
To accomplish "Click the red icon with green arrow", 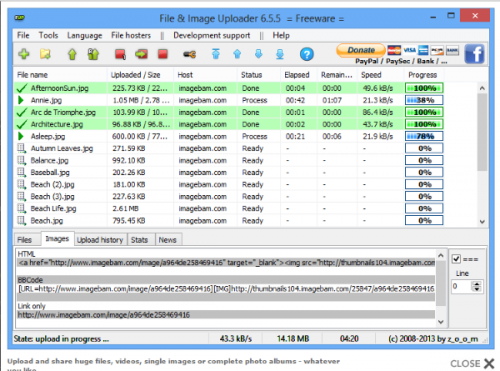I will click(x=141, y=54).
